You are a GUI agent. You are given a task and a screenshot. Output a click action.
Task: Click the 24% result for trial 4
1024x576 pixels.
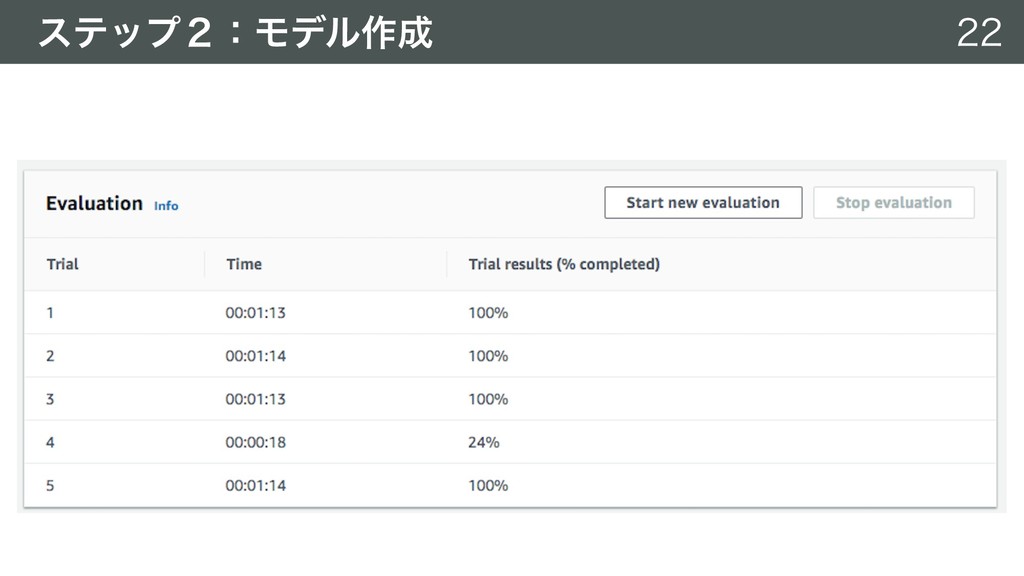coord(483,442)
